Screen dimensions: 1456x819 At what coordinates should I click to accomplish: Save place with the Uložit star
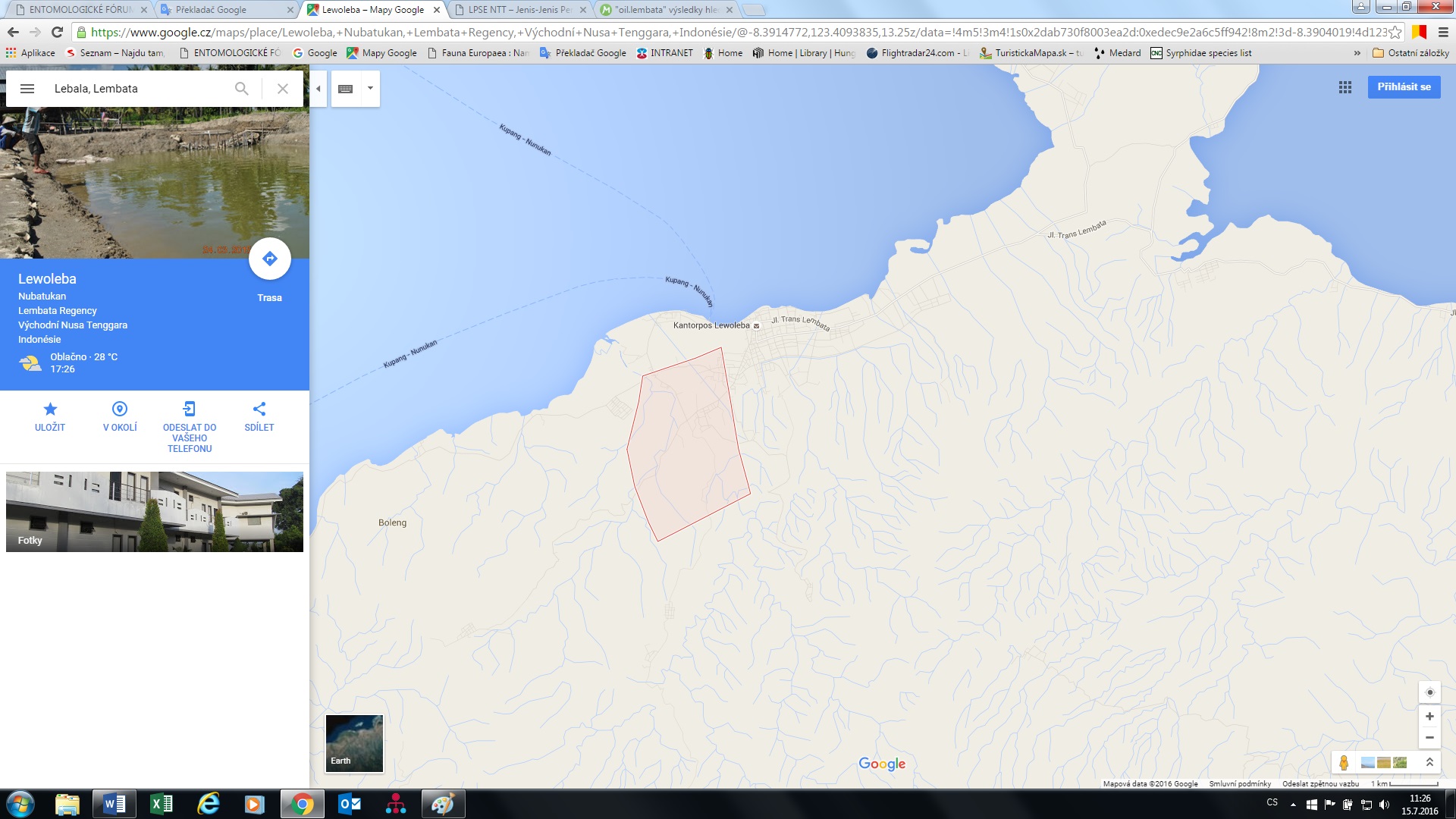click(50, 409)
